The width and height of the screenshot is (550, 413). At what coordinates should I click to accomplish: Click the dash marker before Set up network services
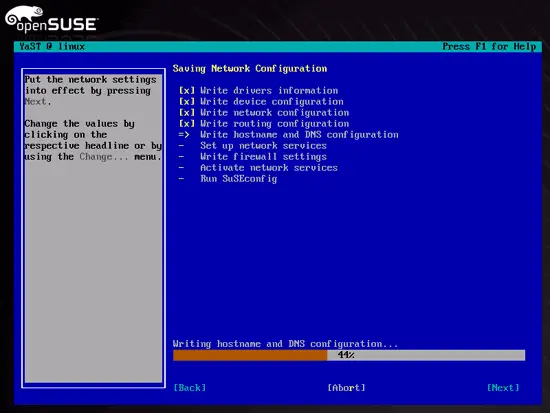pos(181,146)
